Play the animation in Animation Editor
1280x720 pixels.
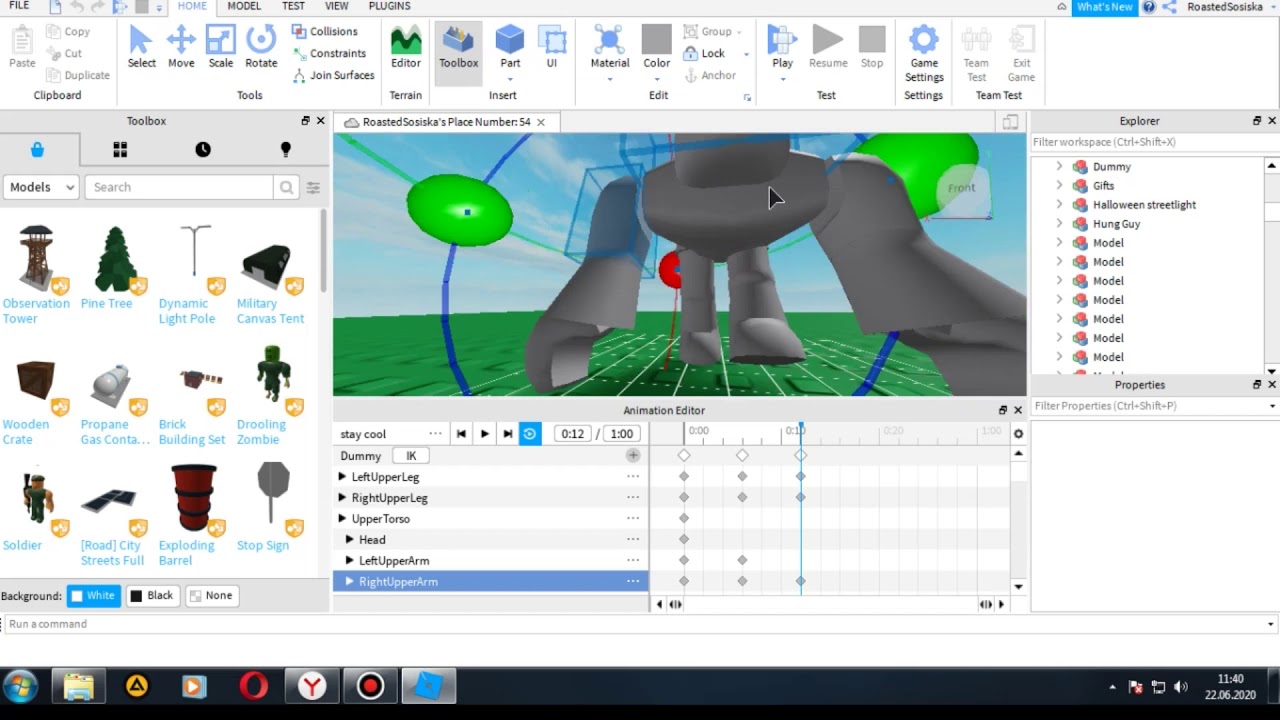(x=484, y=434)
